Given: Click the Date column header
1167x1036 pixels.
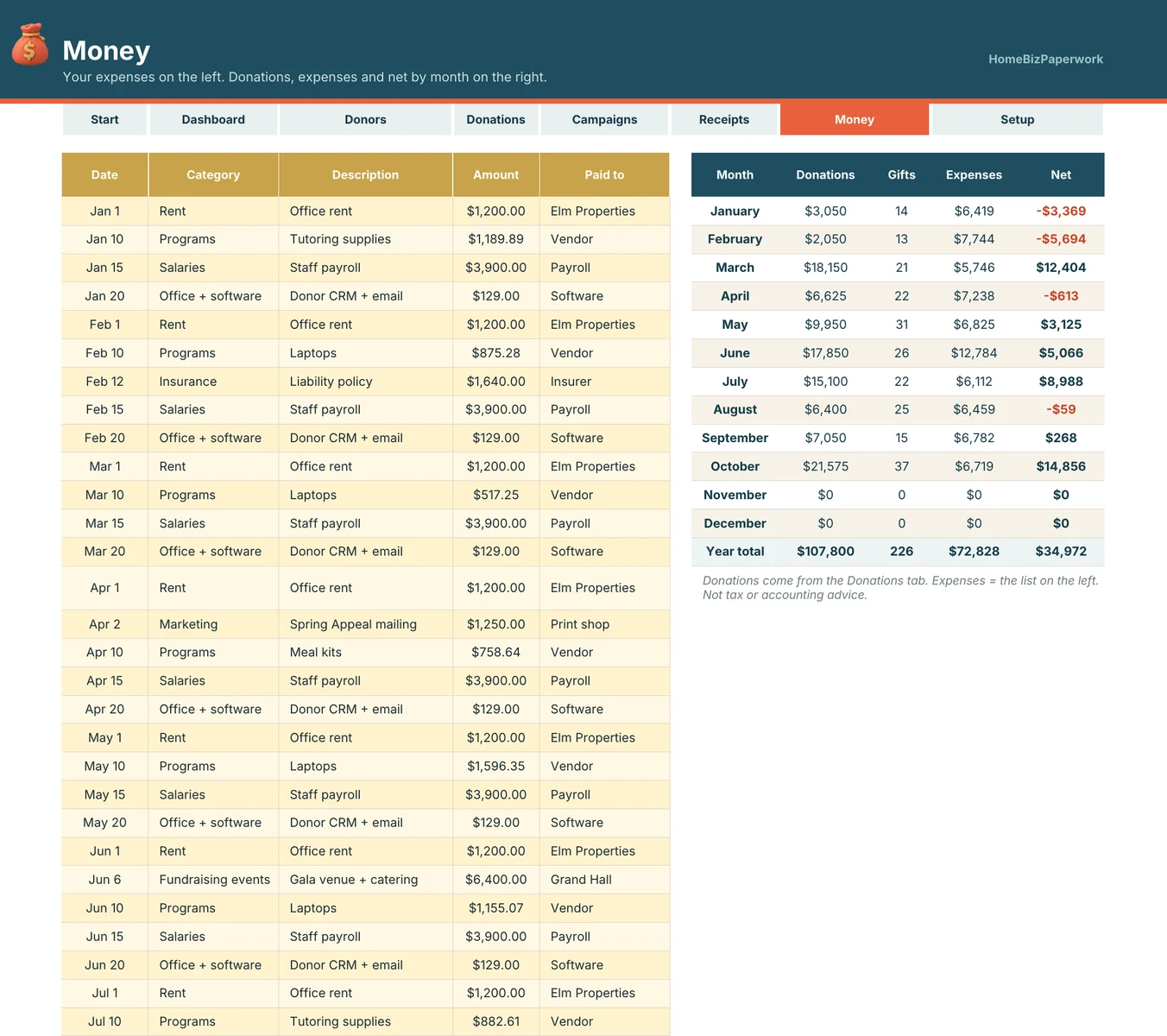Looking at the screenshot, I should (x=104, y=174).
